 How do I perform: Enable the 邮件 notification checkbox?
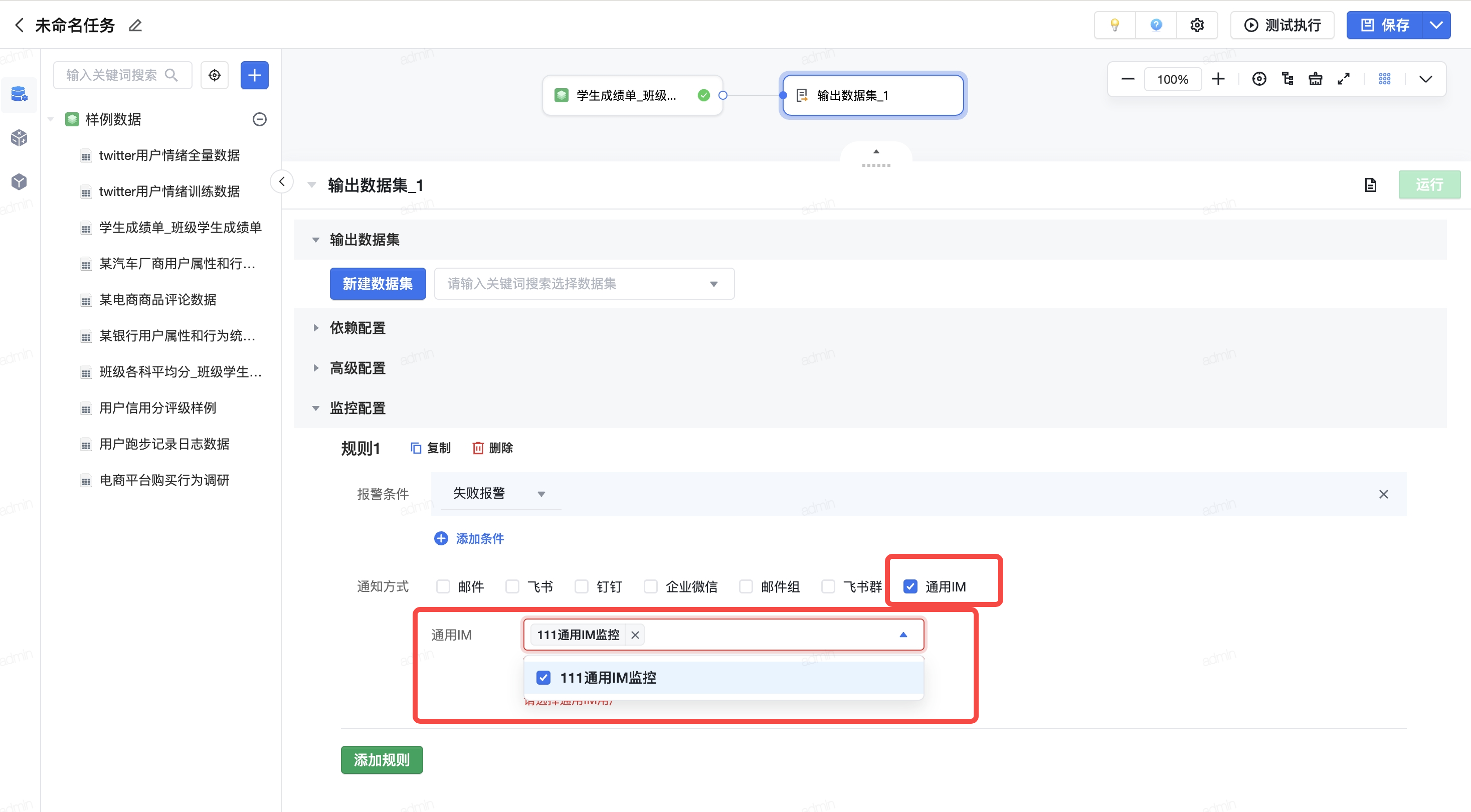tap(443, 586)
